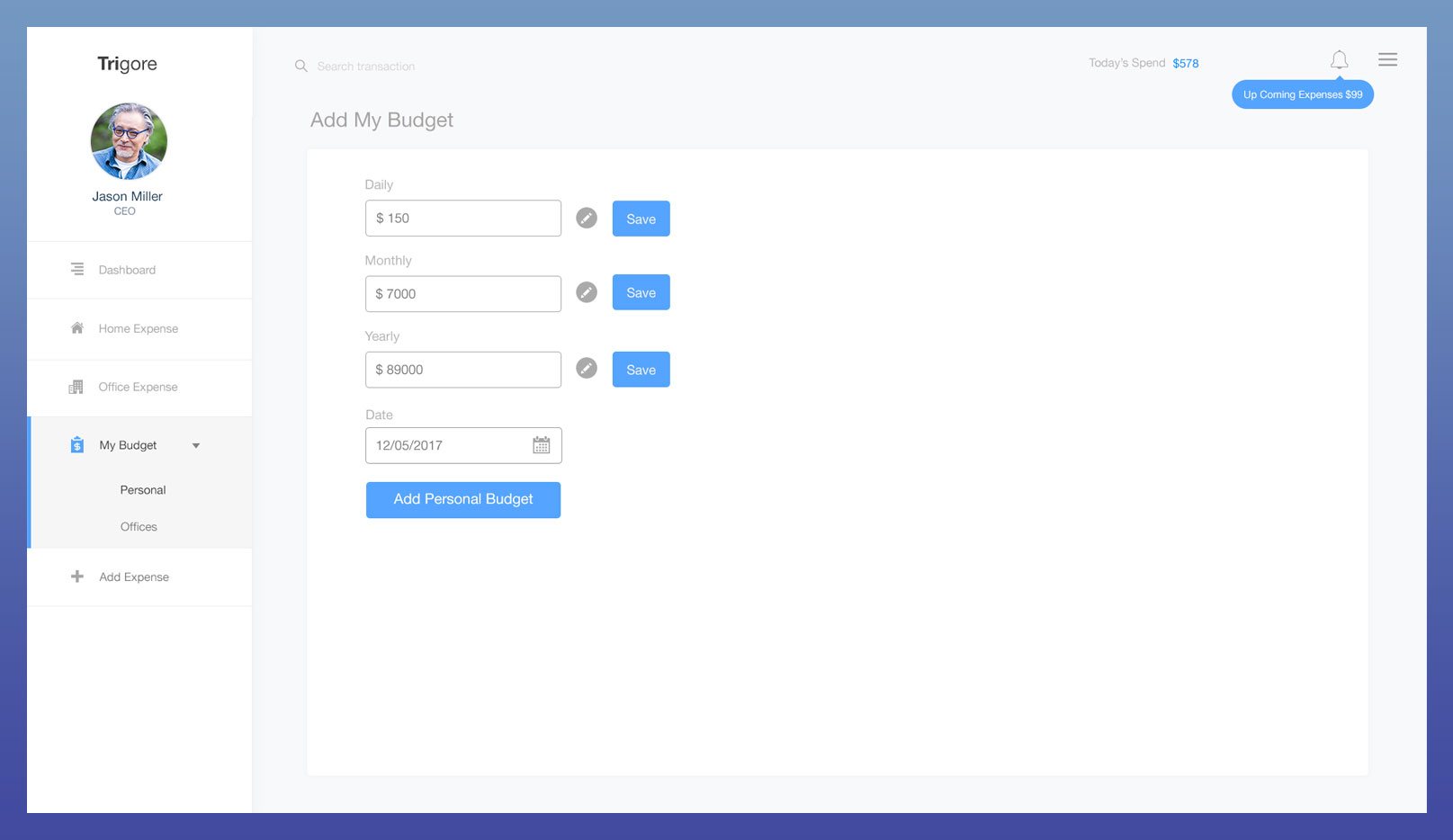The width and height of the screenshot is (1453, 840).
Task: Save the Yearly budget value
Action: [641, 370]
